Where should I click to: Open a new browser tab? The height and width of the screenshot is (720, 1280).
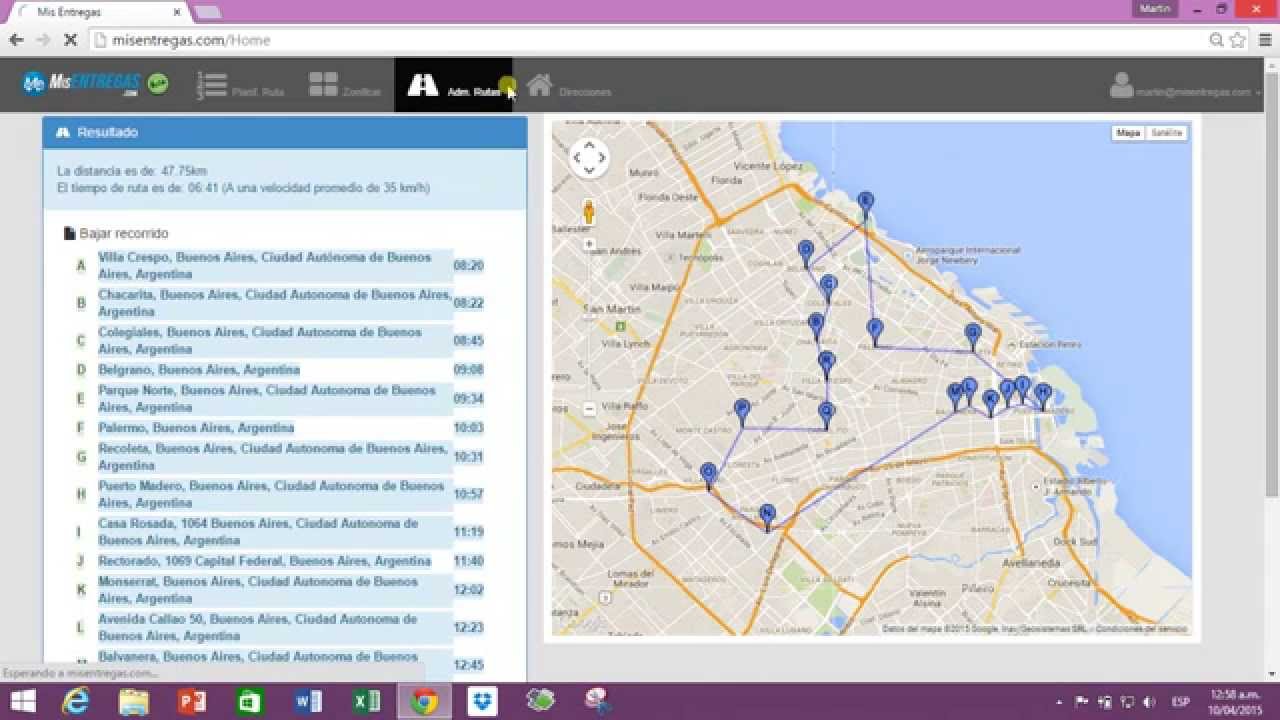[207, 12]
